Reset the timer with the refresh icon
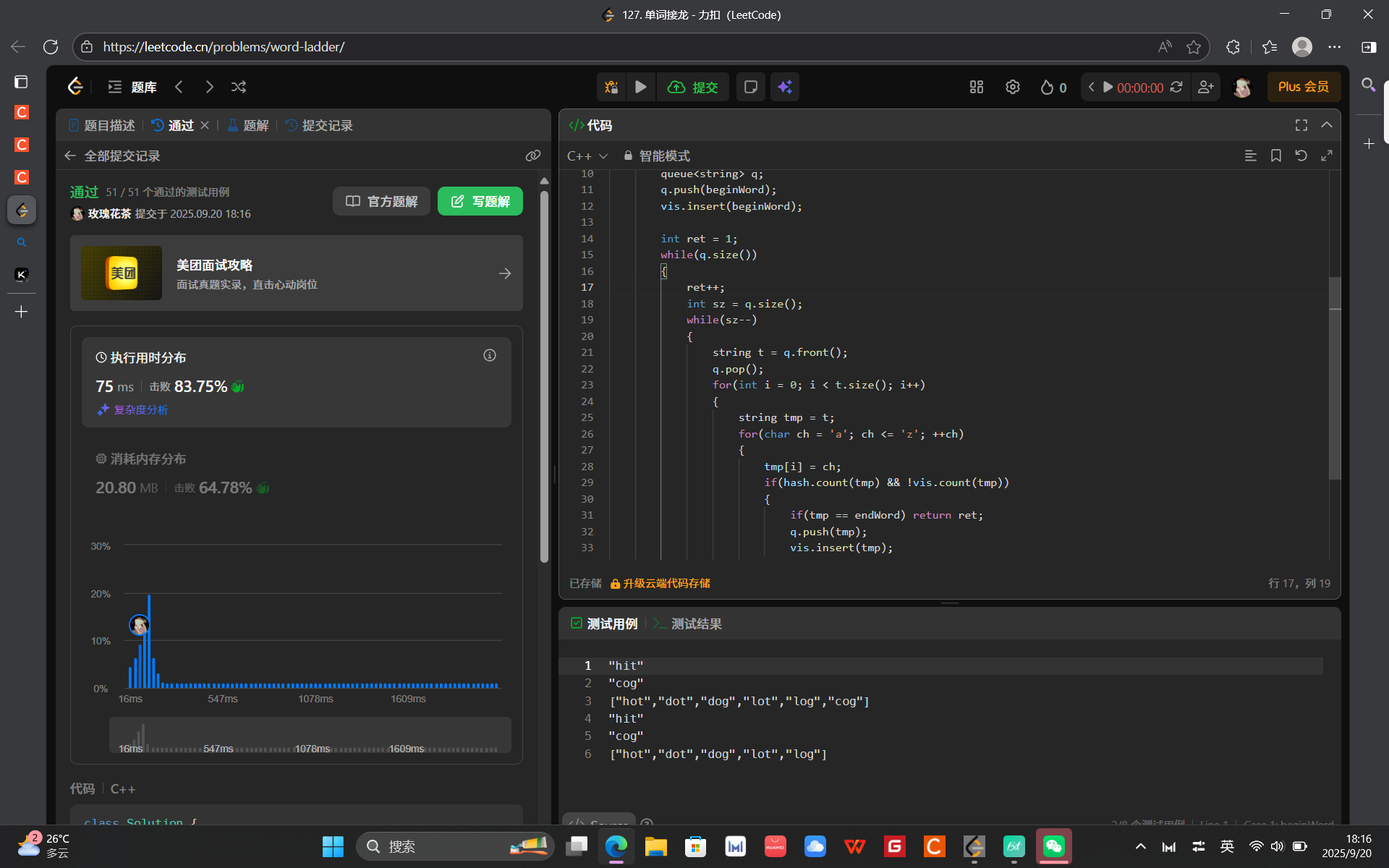Viewport: 1389px width, 868px height. [1176, 87]
